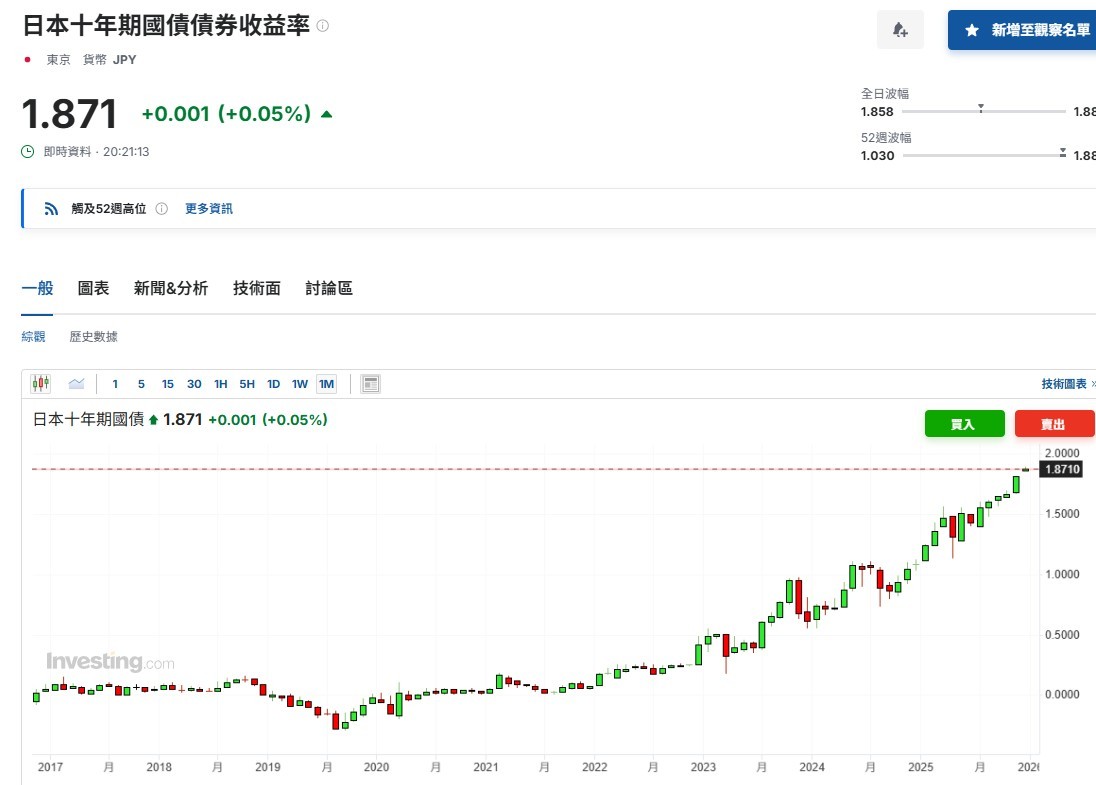Click the info icon next to 觸及52週高位
Viewport: 1096px width, 785px height.
point(161,209)
